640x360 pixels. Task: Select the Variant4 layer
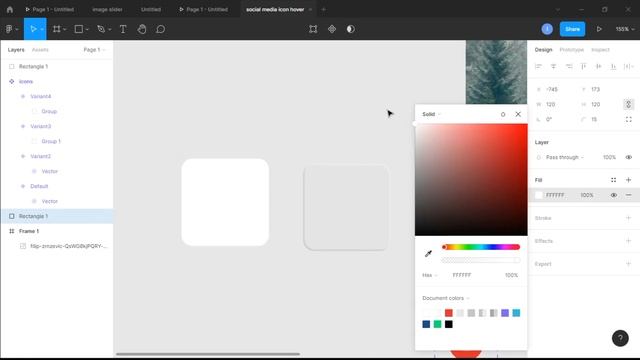(57, 96)
